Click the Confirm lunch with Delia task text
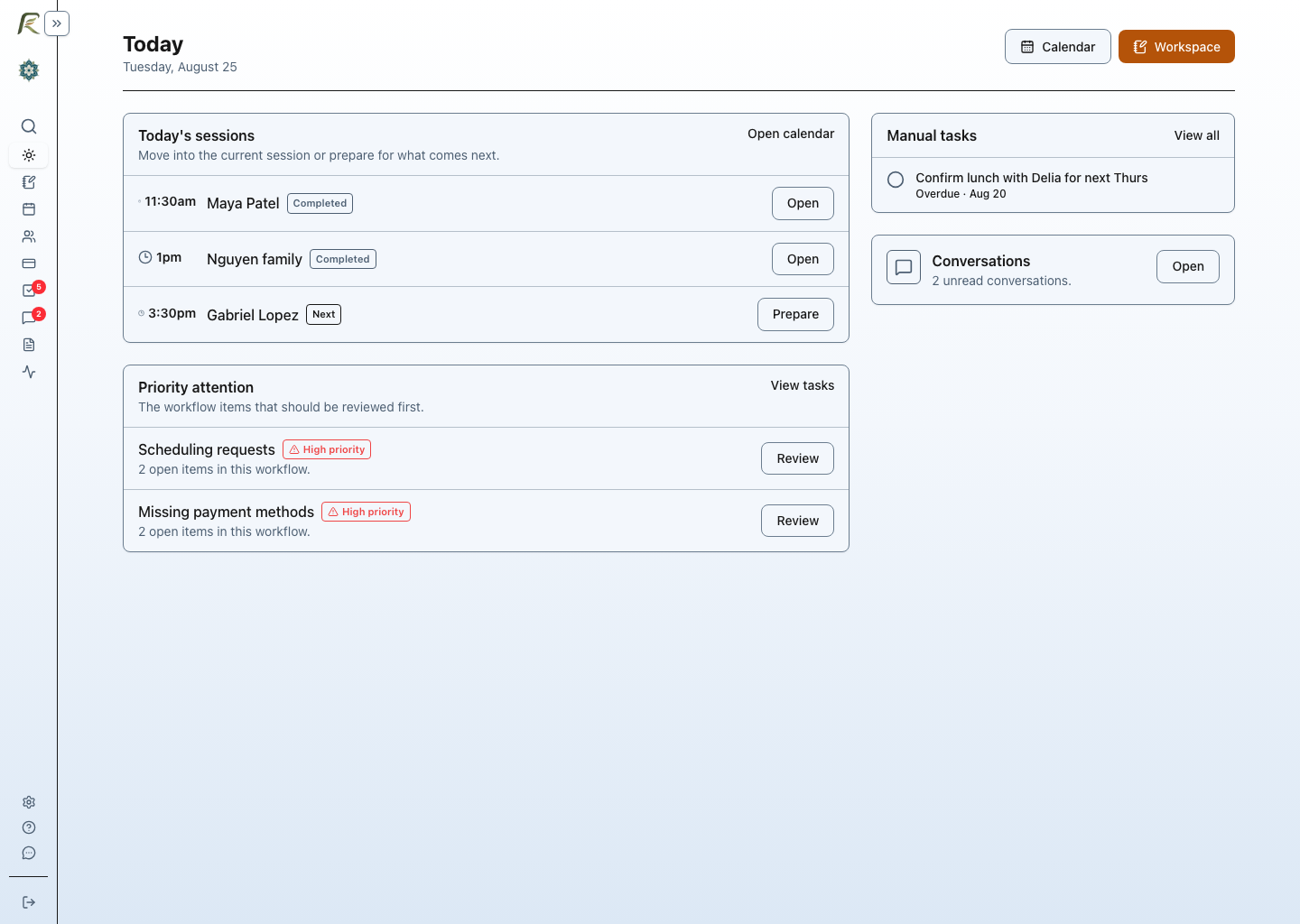This screenshot has width=1300, height=924. point(1032,178)
